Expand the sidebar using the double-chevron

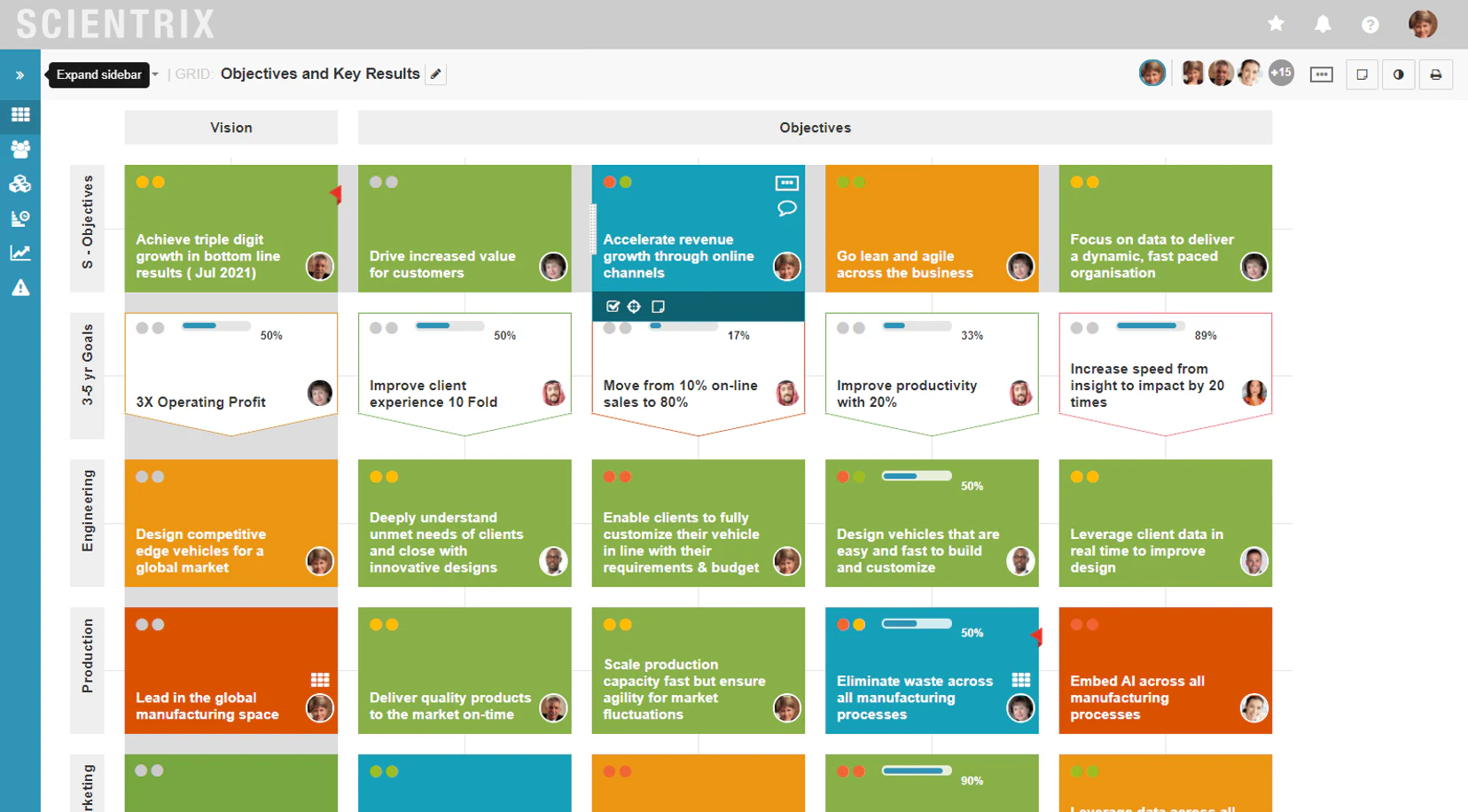20,74
